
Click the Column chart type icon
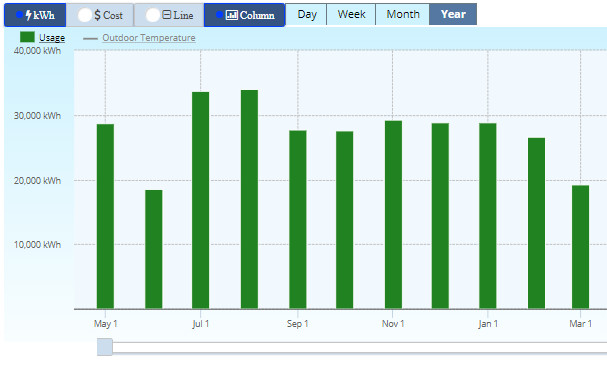[231, 15]
